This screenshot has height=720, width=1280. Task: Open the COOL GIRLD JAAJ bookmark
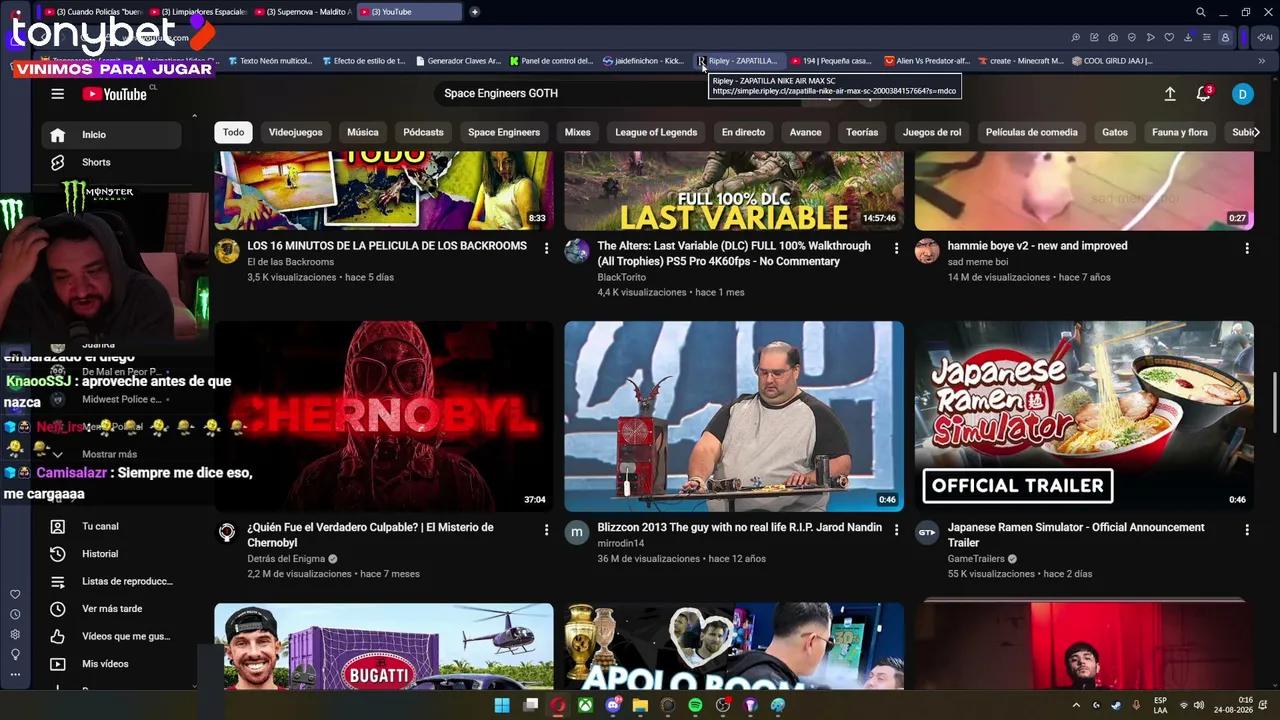1111,61
